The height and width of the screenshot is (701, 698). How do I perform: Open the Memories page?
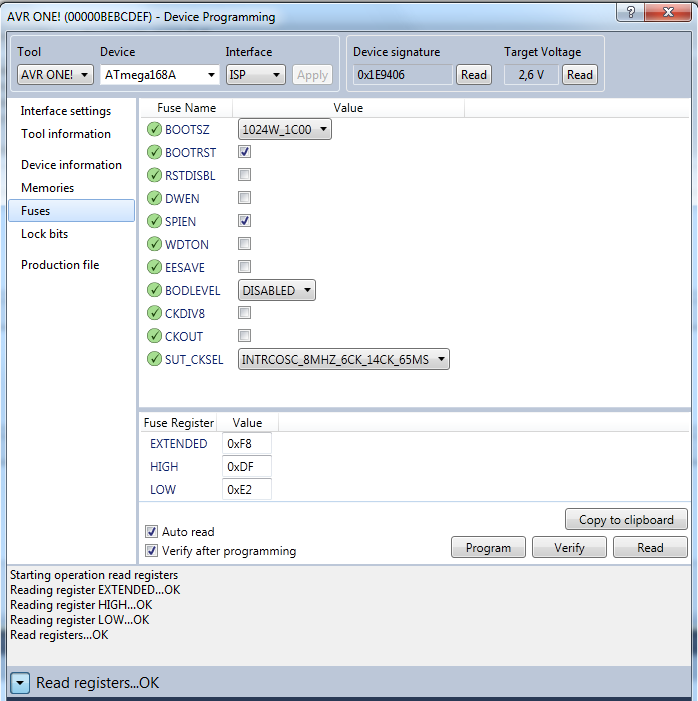pyautogui.click(x=47, y=188)
